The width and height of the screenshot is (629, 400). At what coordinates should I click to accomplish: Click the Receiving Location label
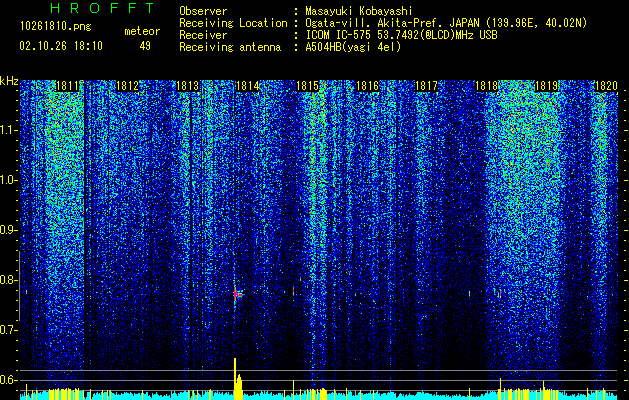(233, 23)
